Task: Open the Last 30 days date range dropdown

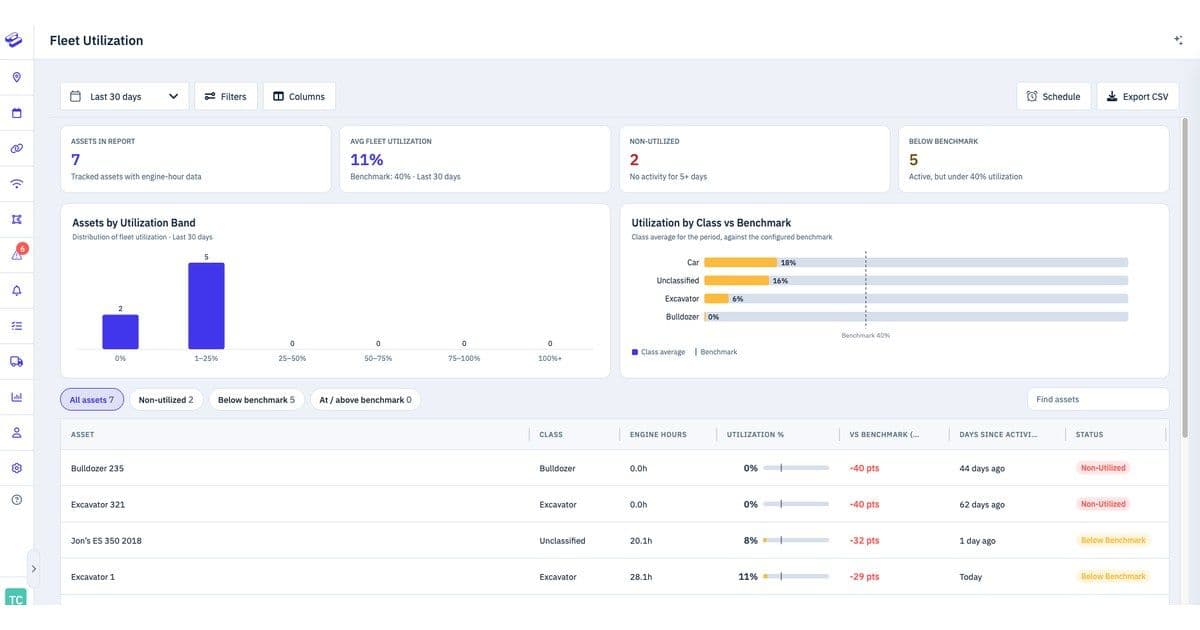Action: point(124,96)
